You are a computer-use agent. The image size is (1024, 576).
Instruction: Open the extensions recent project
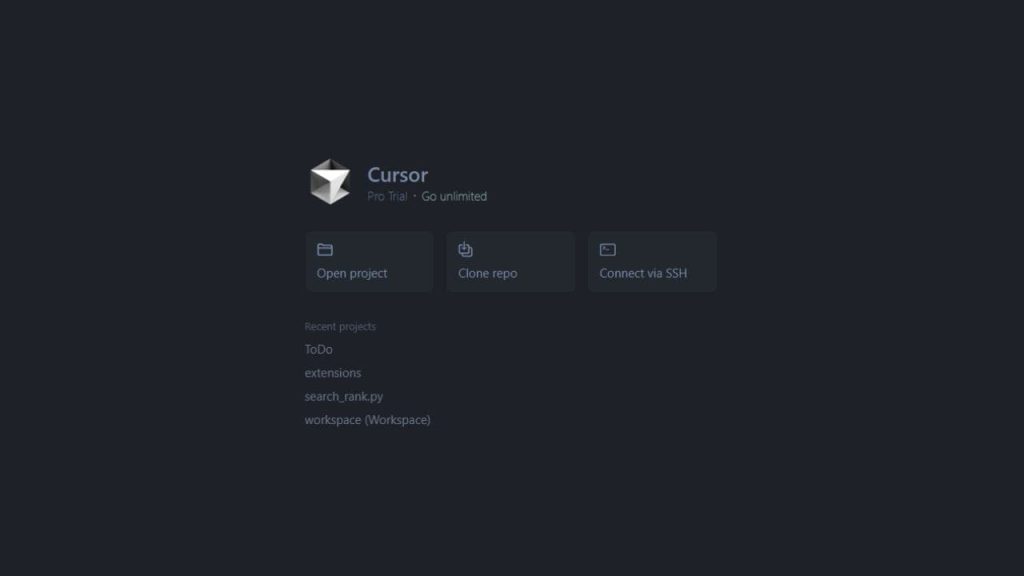pyautogui.click(x=332, y=373)
